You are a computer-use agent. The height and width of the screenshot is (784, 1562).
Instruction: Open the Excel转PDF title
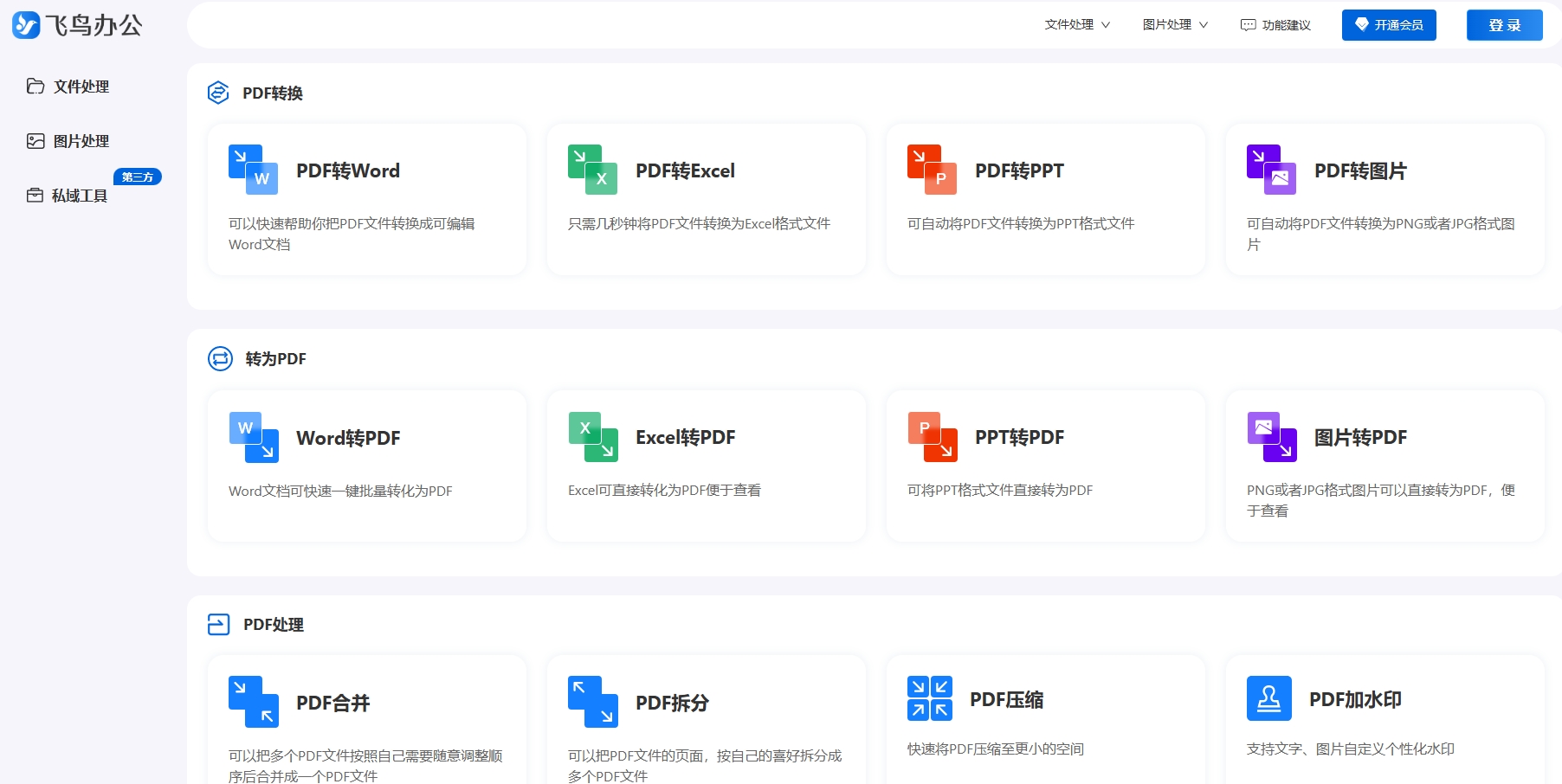(686, 438)
